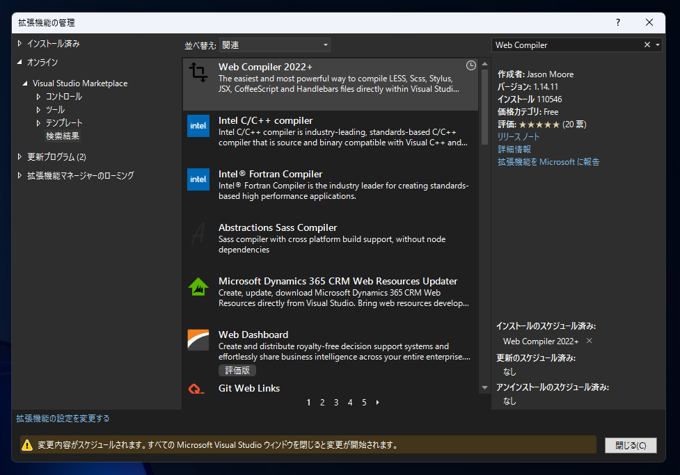680x475 pixels.
Task: Close the extension manager window with the title-bar X
Action: (649, 23)
